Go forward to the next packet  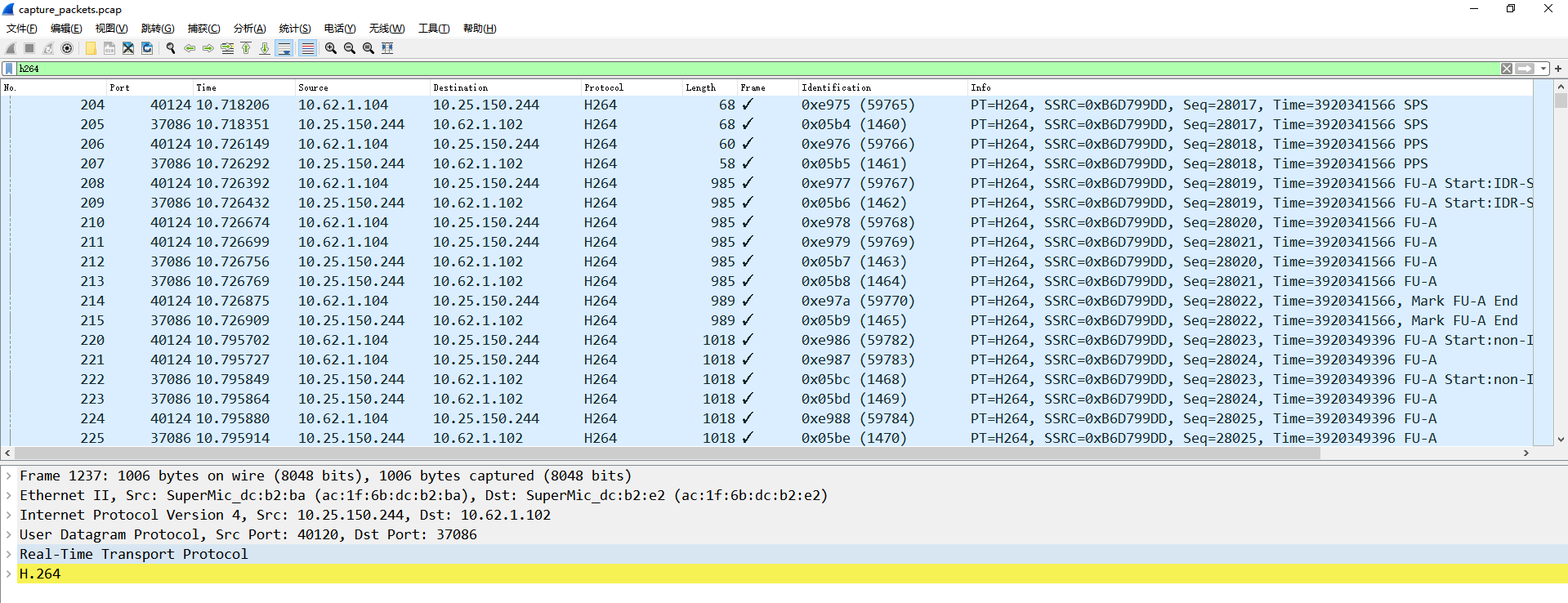pos(208,48)
